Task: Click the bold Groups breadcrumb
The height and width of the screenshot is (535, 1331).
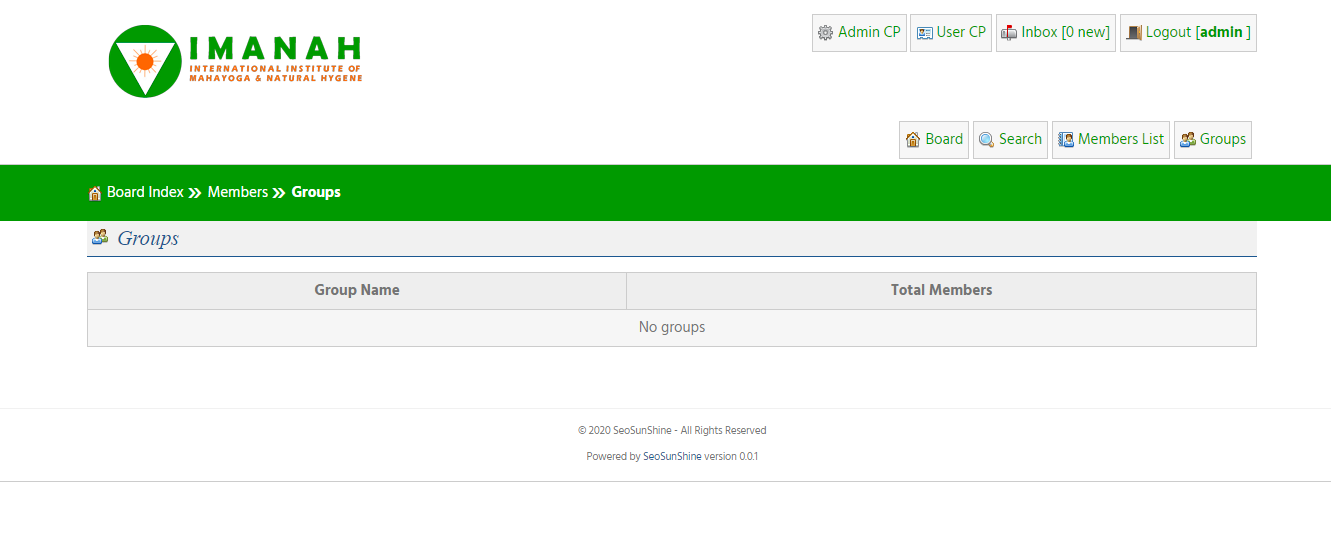Action: coord(316,192)
